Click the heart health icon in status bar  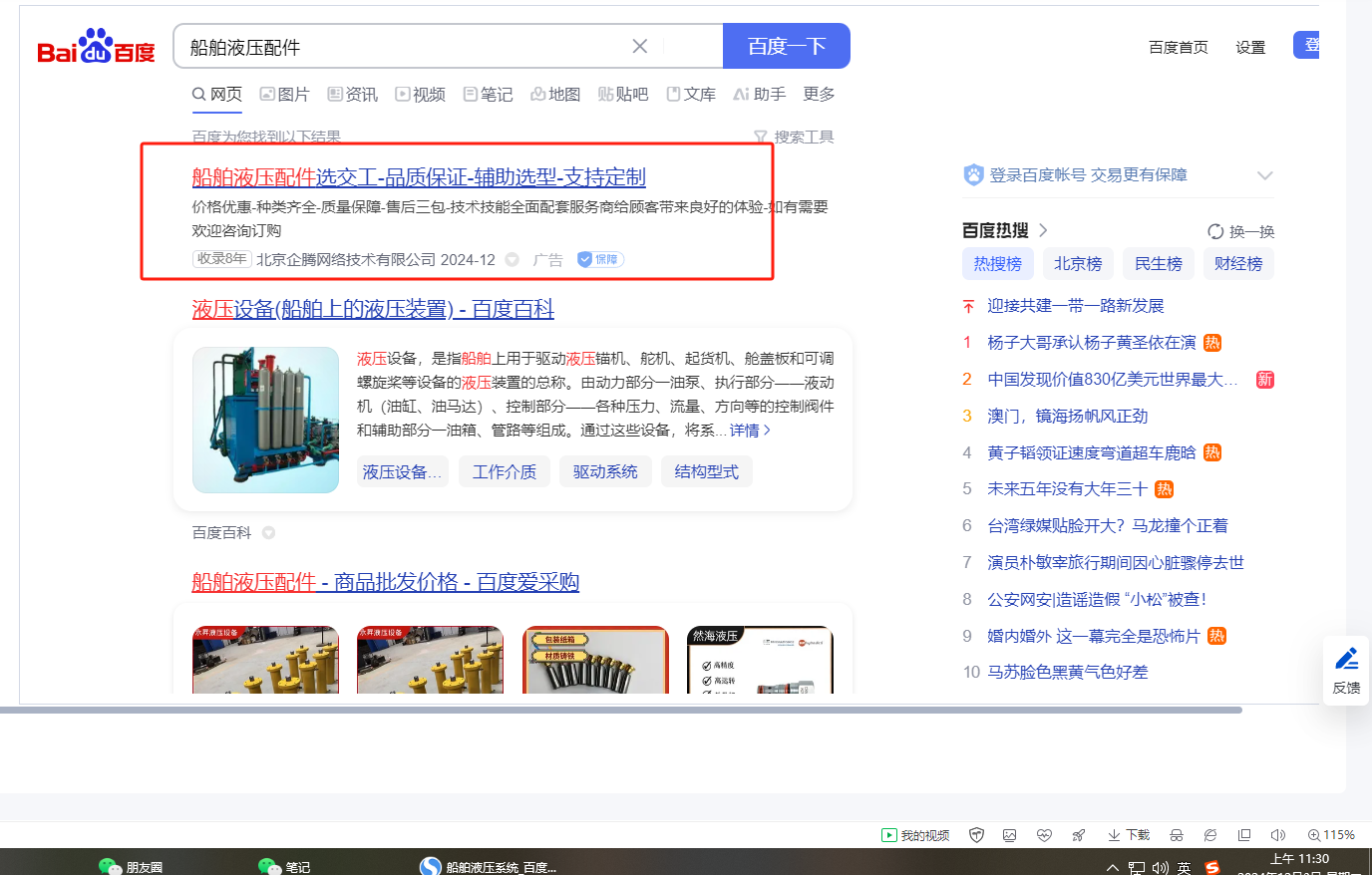pyautogui.click(x=1044, y=835)
